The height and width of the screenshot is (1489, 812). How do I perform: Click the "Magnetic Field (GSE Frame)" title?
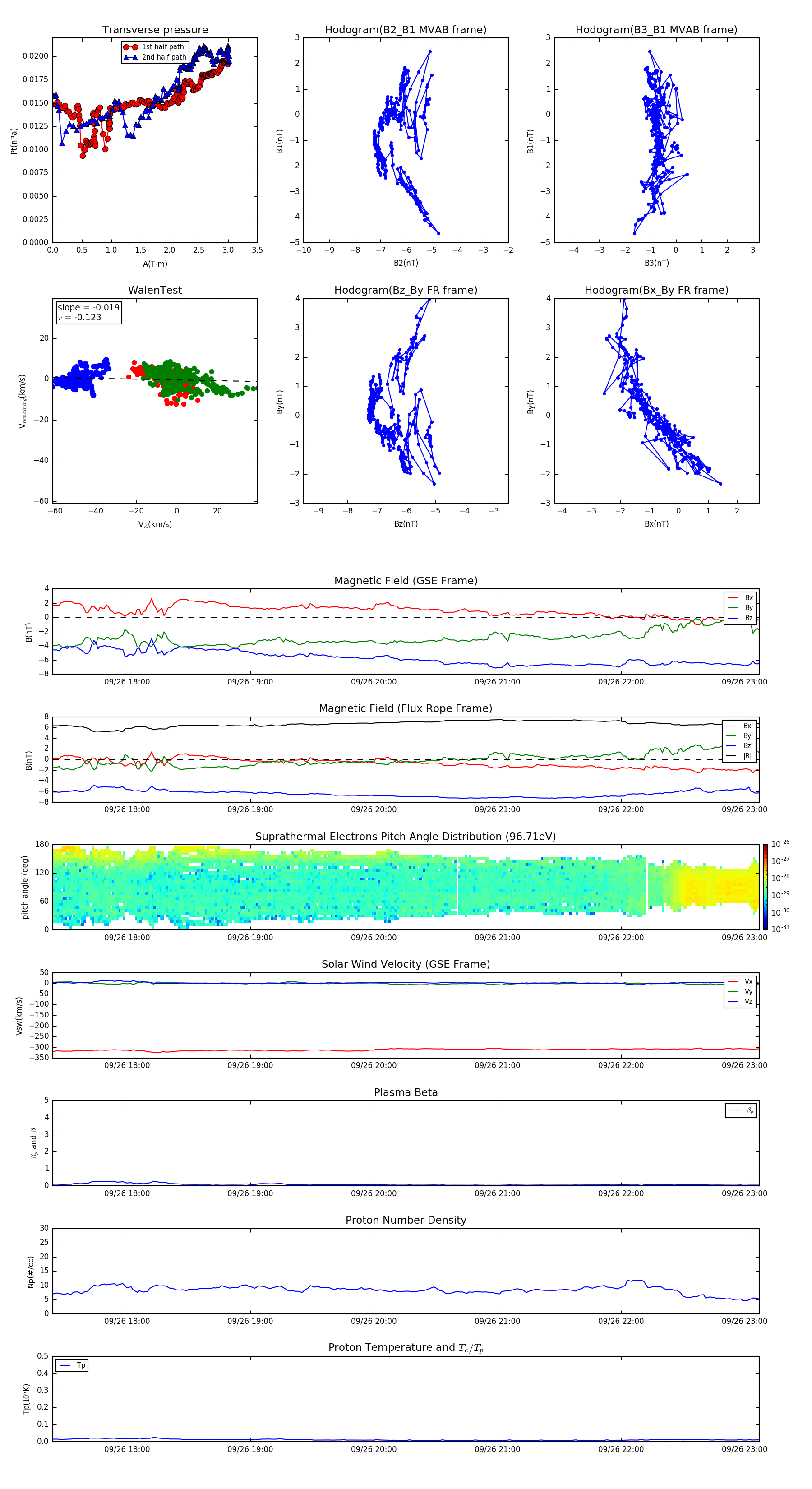[406, 581]
